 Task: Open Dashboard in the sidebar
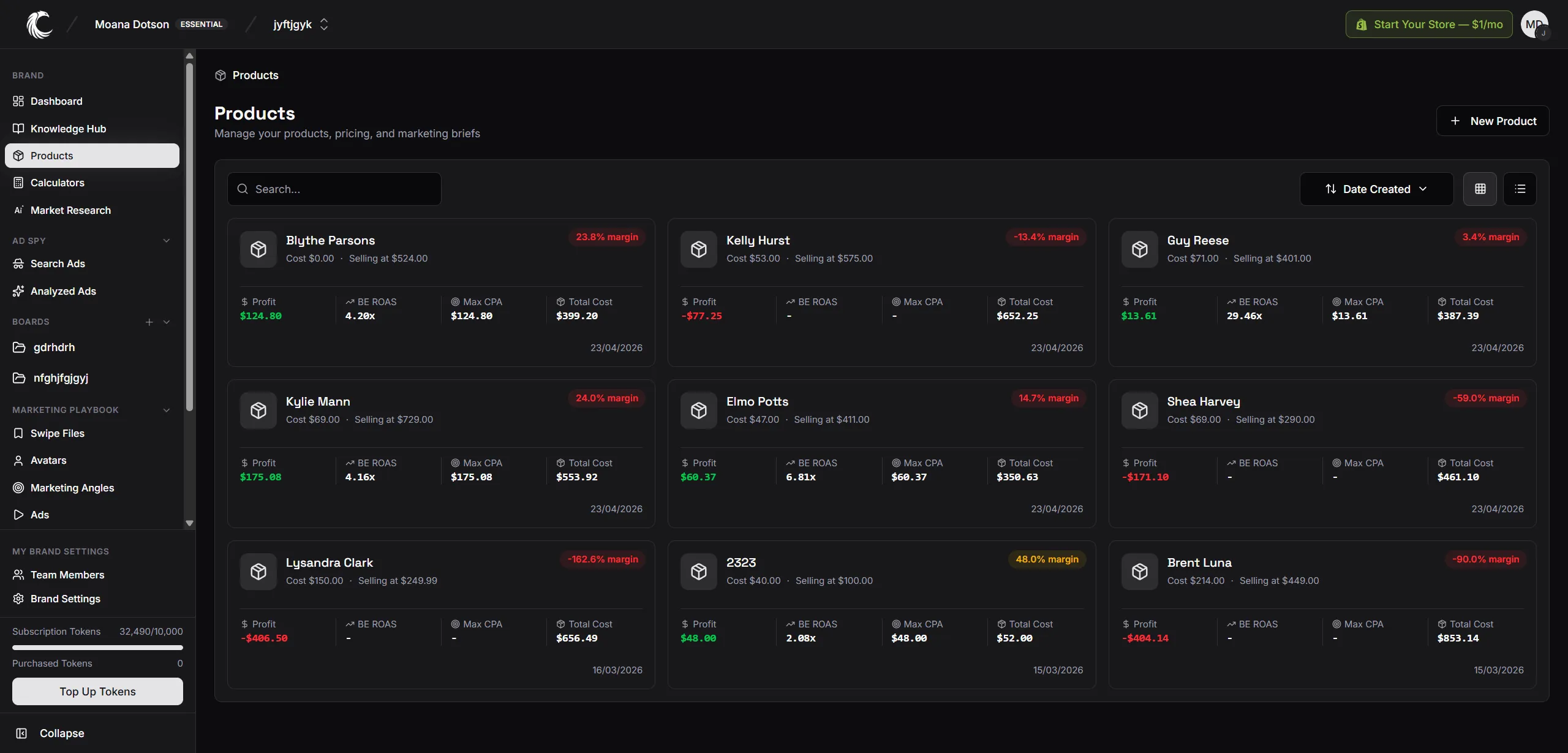pos(92,101)
